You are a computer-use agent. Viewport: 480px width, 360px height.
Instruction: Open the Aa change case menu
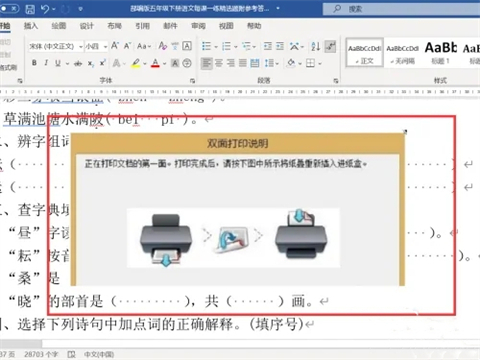tap(144, 46)
